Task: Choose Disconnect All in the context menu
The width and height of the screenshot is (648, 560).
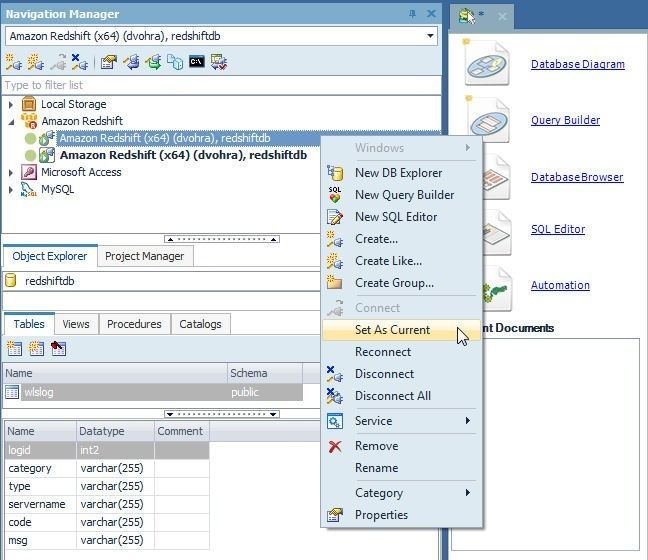Action: 402,396
